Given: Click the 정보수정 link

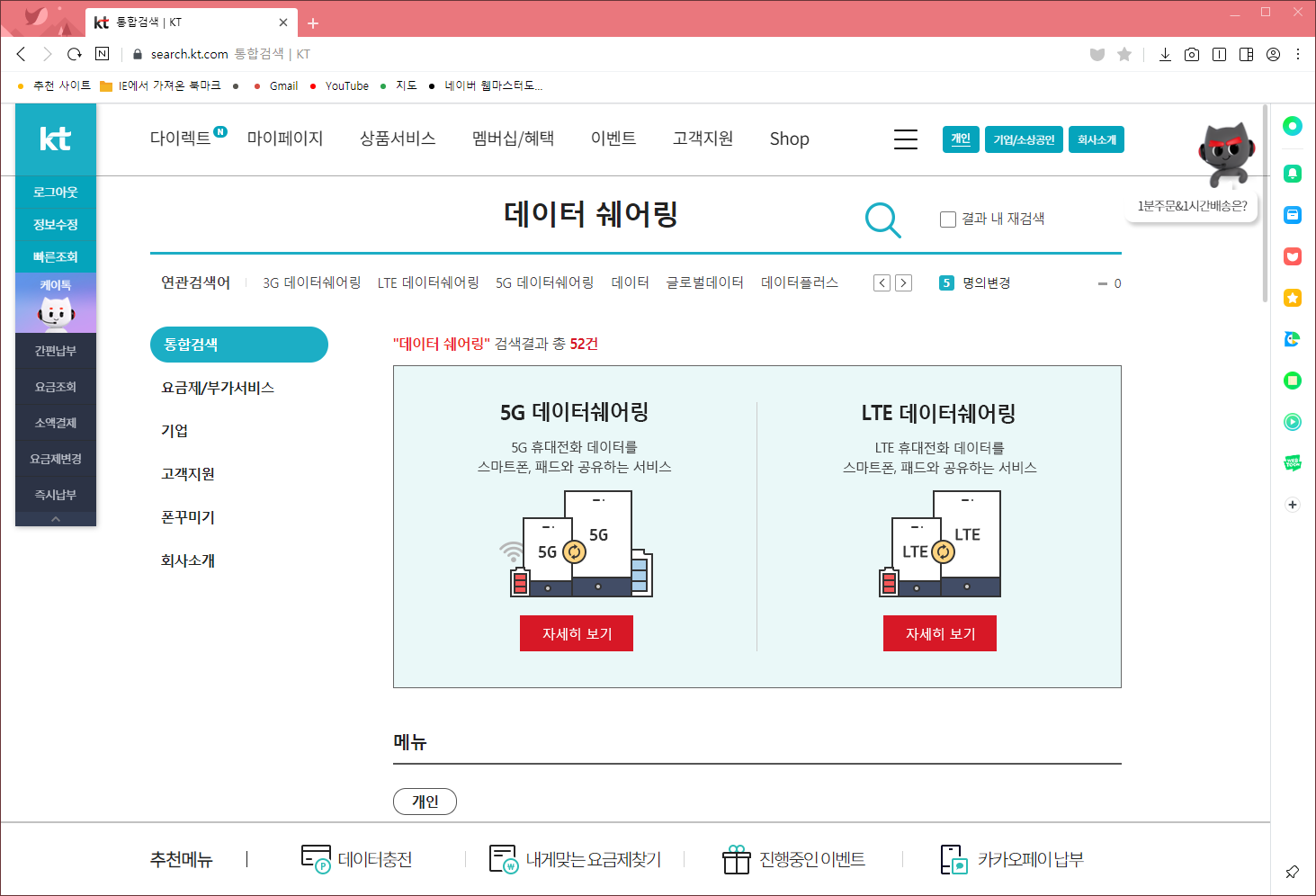Looking at the screenshot, I should (x=56, y=224).
